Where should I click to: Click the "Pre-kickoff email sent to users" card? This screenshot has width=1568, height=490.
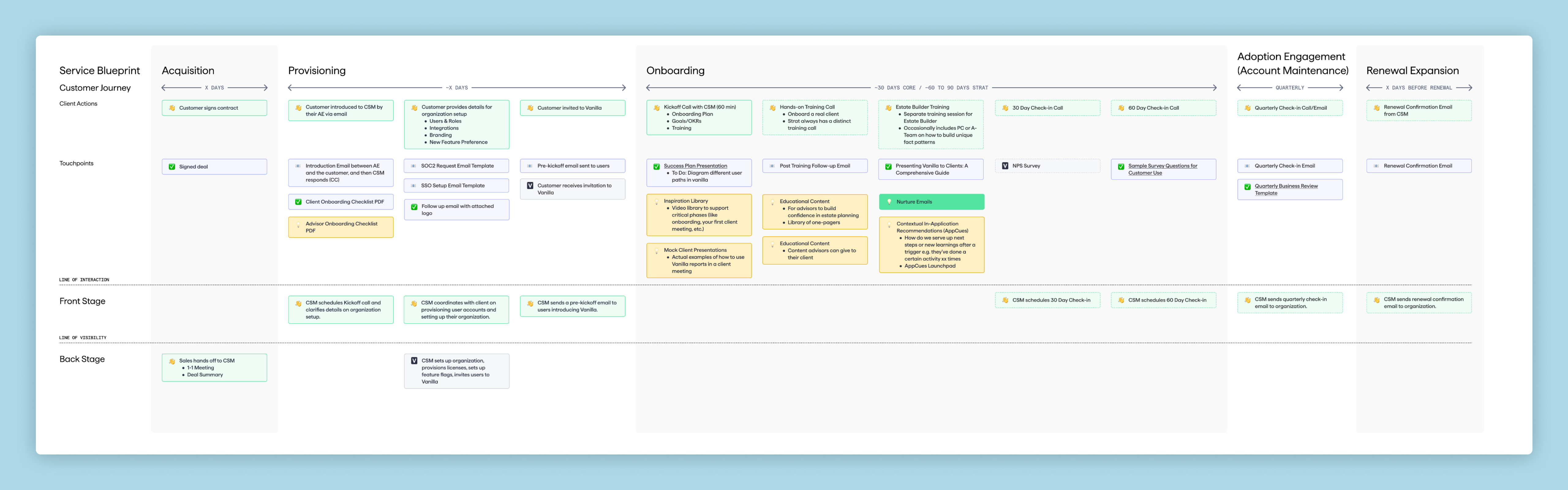(572, 166)
